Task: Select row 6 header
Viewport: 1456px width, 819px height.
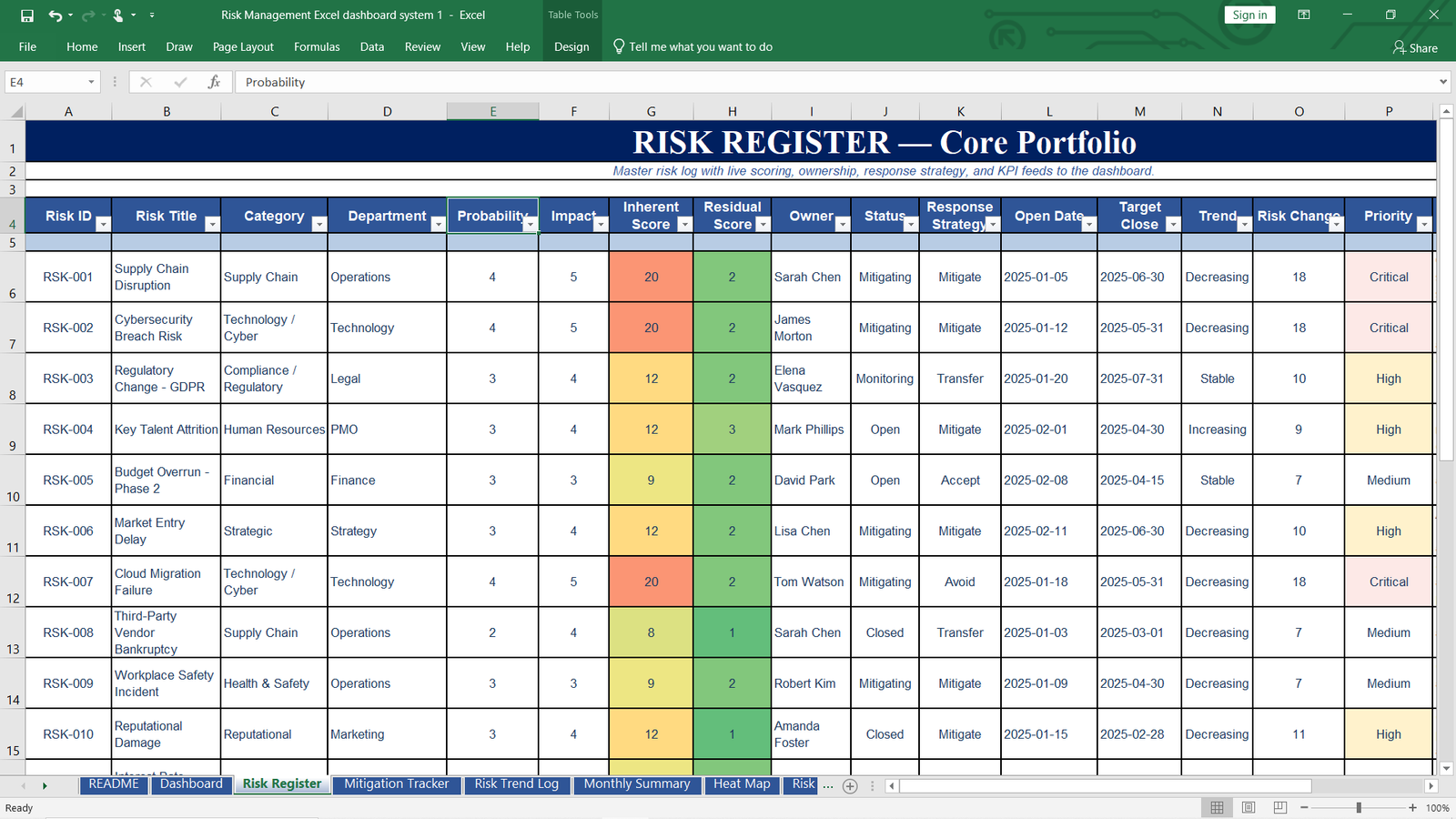Action: pyautogui.click(x=13, y=277)
